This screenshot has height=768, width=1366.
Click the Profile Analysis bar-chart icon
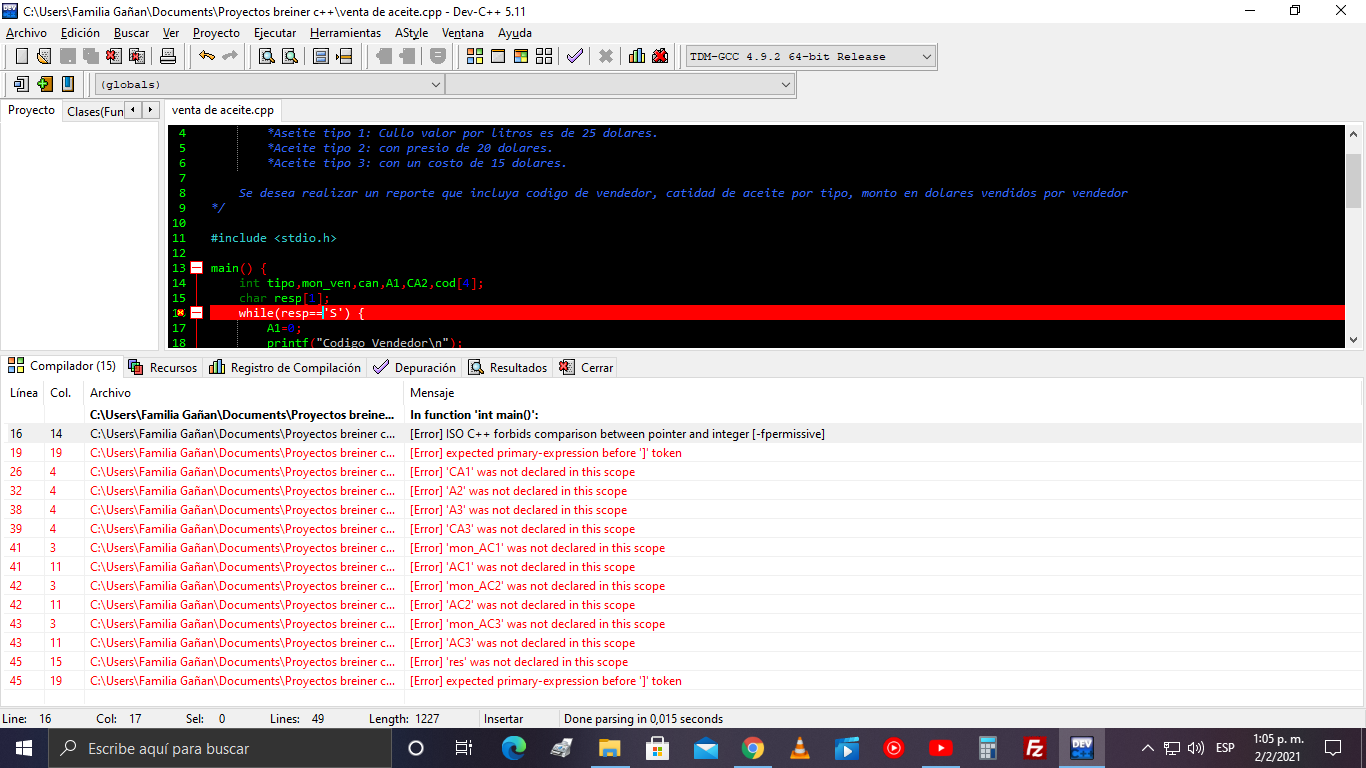coord(637,56)
